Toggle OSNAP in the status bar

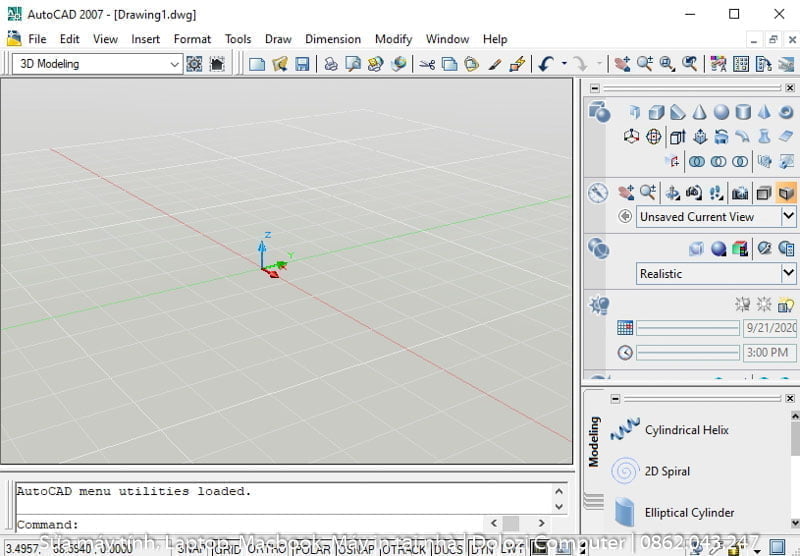(x=358, y=548)
